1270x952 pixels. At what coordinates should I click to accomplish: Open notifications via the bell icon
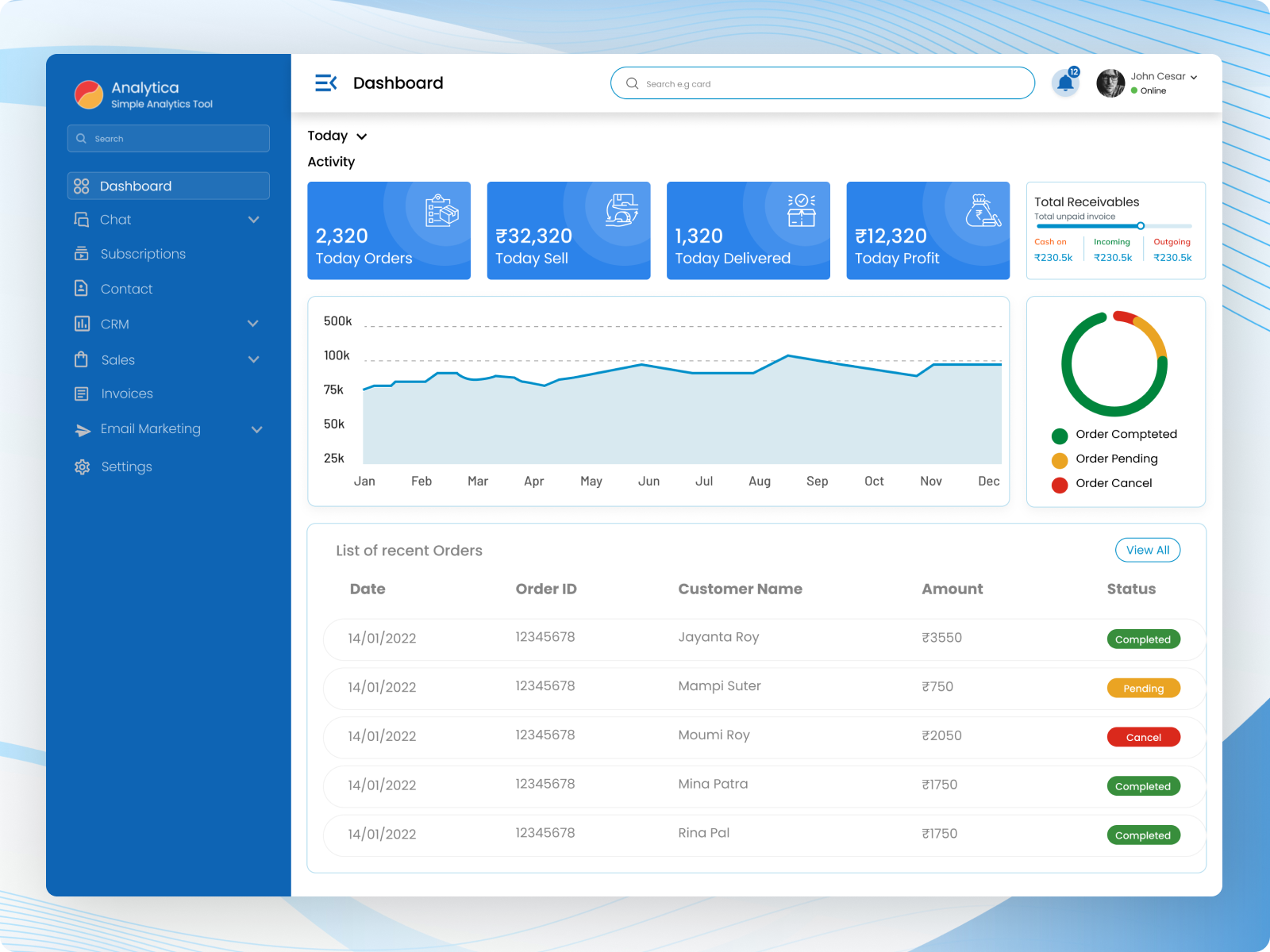pyautogui.click(x=1065, y=83)
